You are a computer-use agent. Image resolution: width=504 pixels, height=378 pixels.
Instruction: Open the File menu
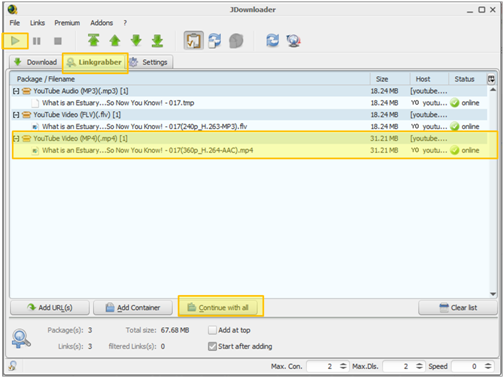coord(15,23)
